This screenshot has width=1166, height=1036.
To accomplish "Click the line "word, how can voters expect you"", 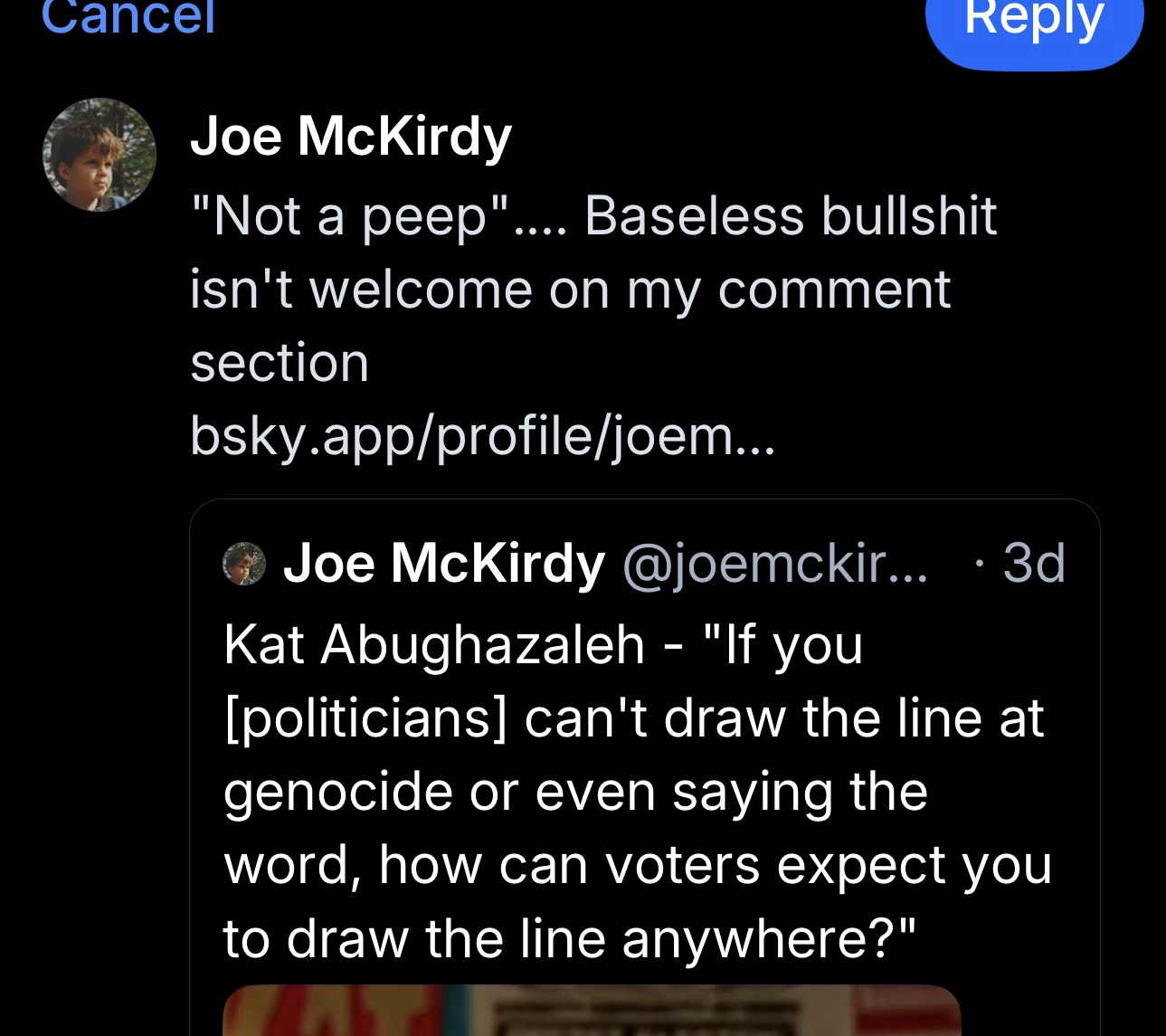I will pos(638,864).
